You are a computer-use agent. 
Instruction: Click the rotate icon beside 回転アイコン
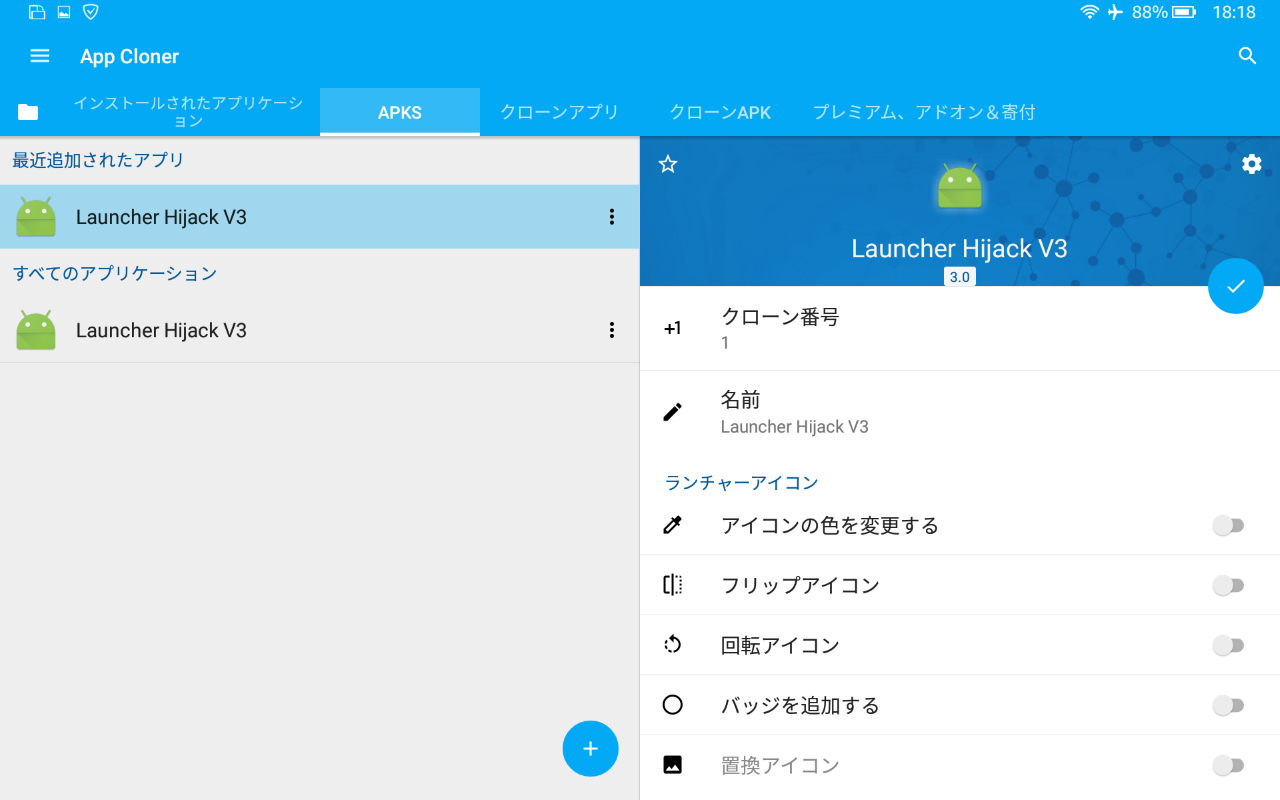(672, 644)
